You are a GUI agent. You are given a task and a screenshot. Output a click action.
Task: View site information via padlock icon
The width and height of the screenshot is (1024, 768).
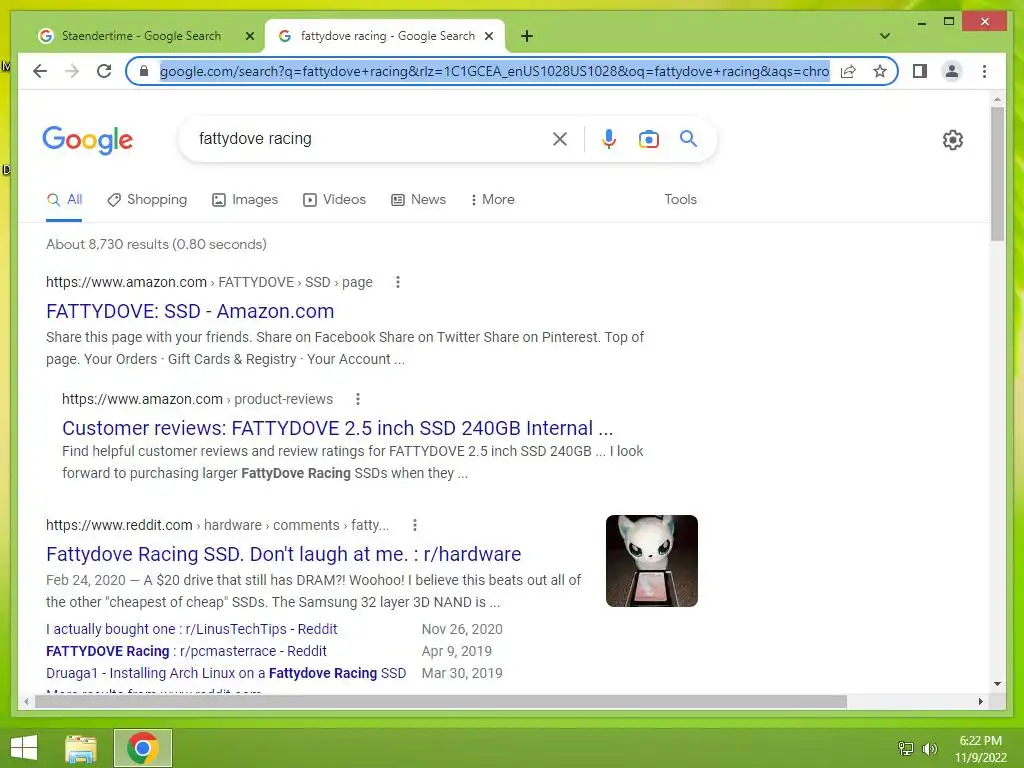(x=144, y=71)
